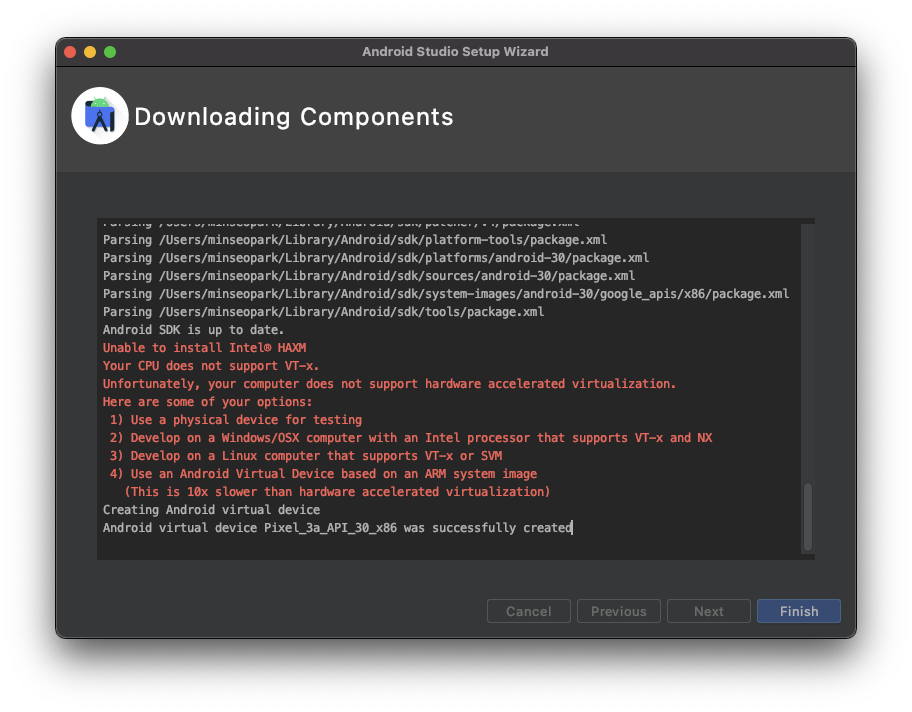Click the sdk/tools/package.xml parsing line
Viewport: 912px width, 712px height.
(323, 312)
